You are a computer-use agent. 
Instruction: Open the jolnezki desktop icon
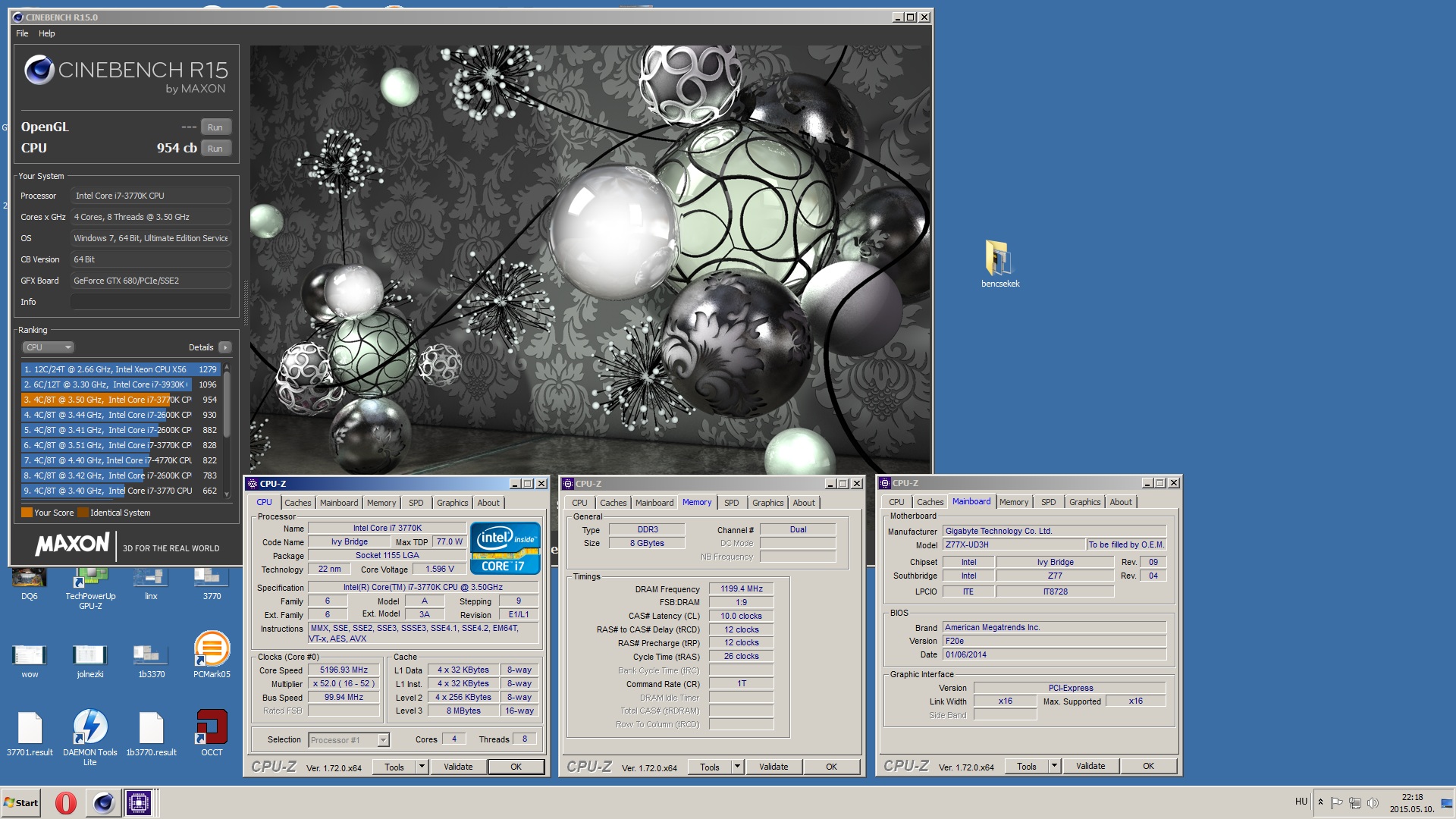(90, 661)
